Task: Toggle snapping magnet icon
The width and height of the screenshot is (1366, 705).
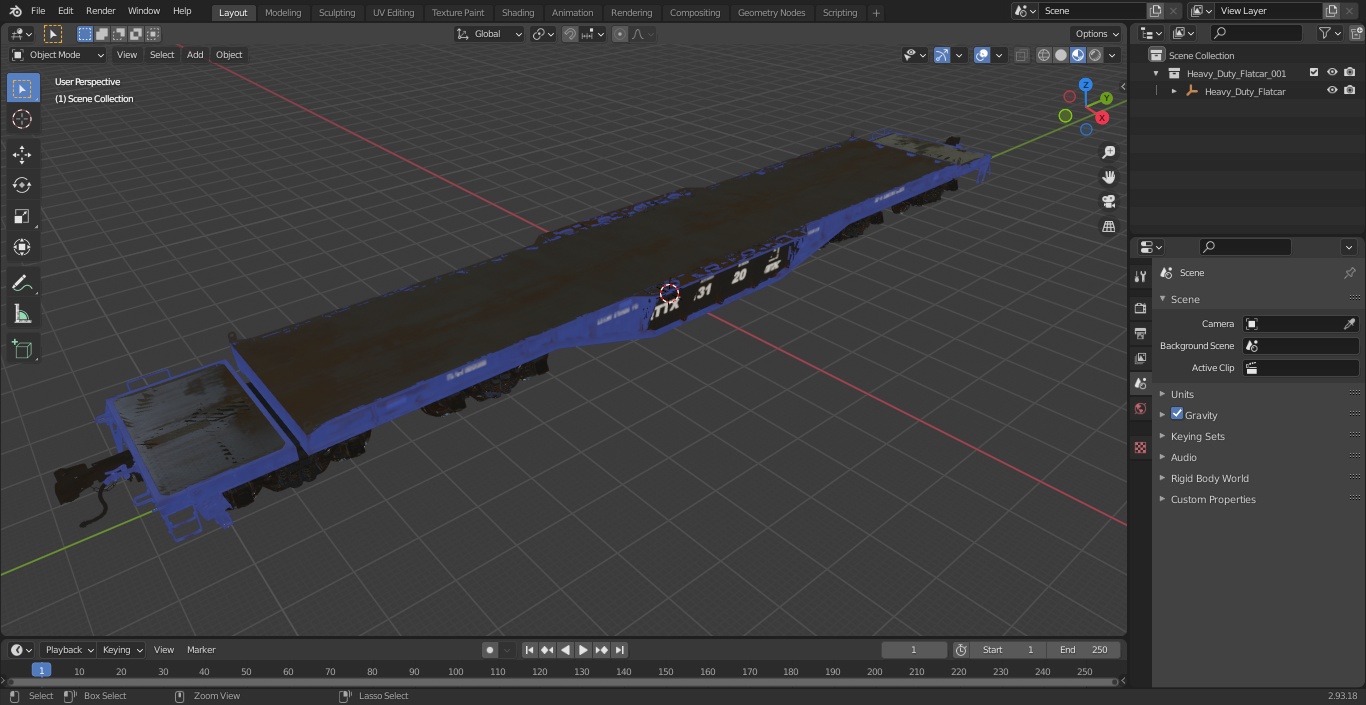Action: [569, 34]
